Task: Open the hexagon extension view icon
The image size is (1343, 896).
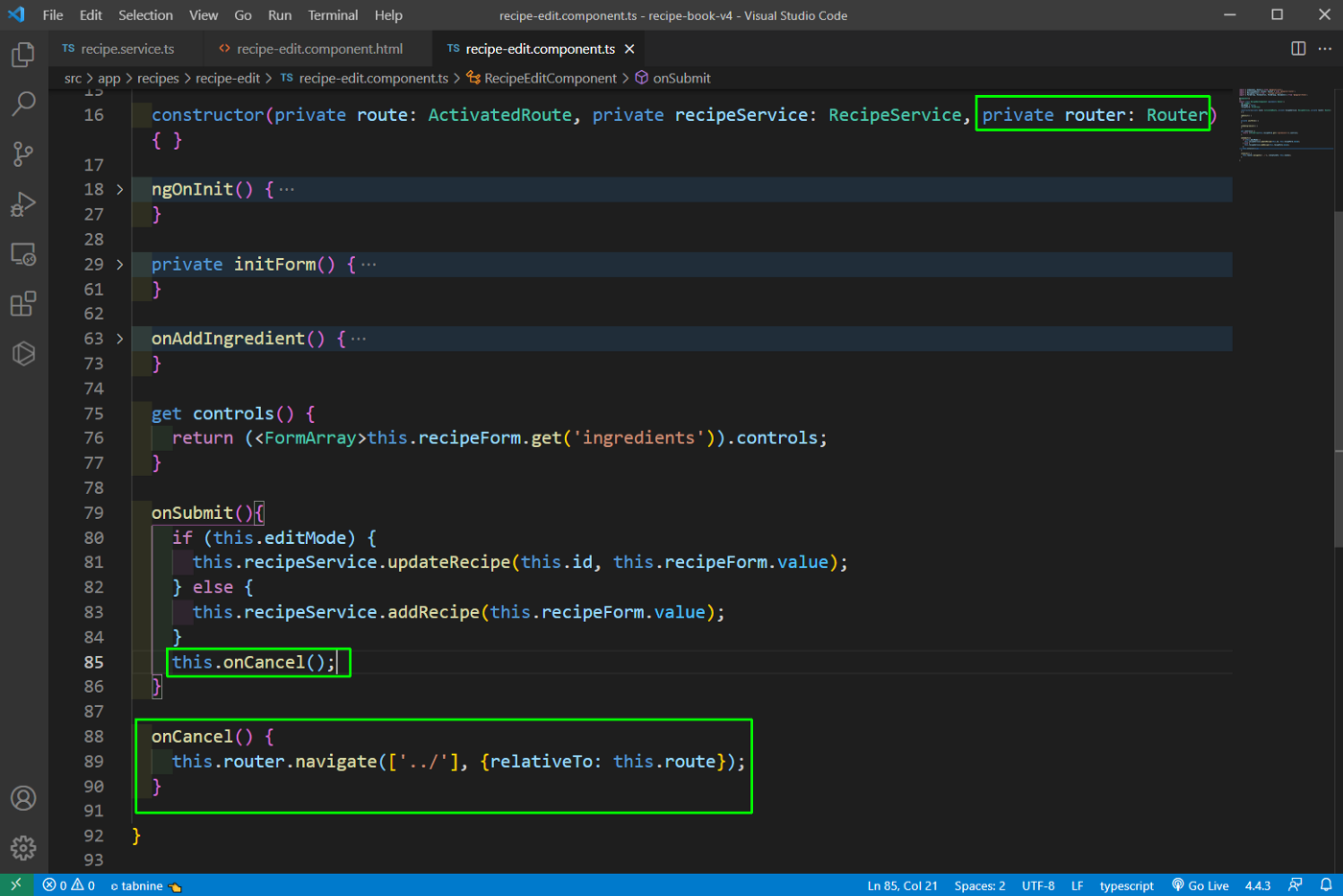Action: pos(23,354)
